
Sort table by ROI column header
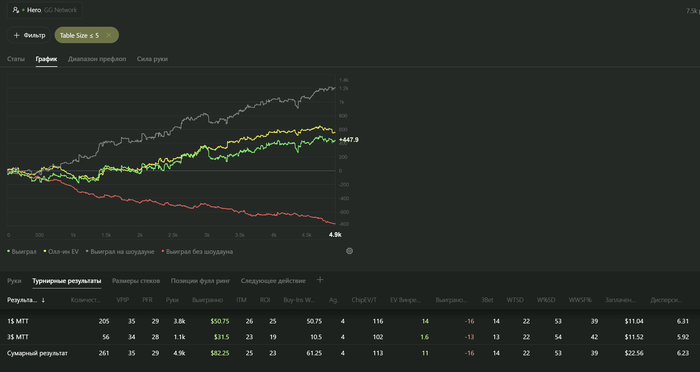pyautogui.click(x=265, y=300)
